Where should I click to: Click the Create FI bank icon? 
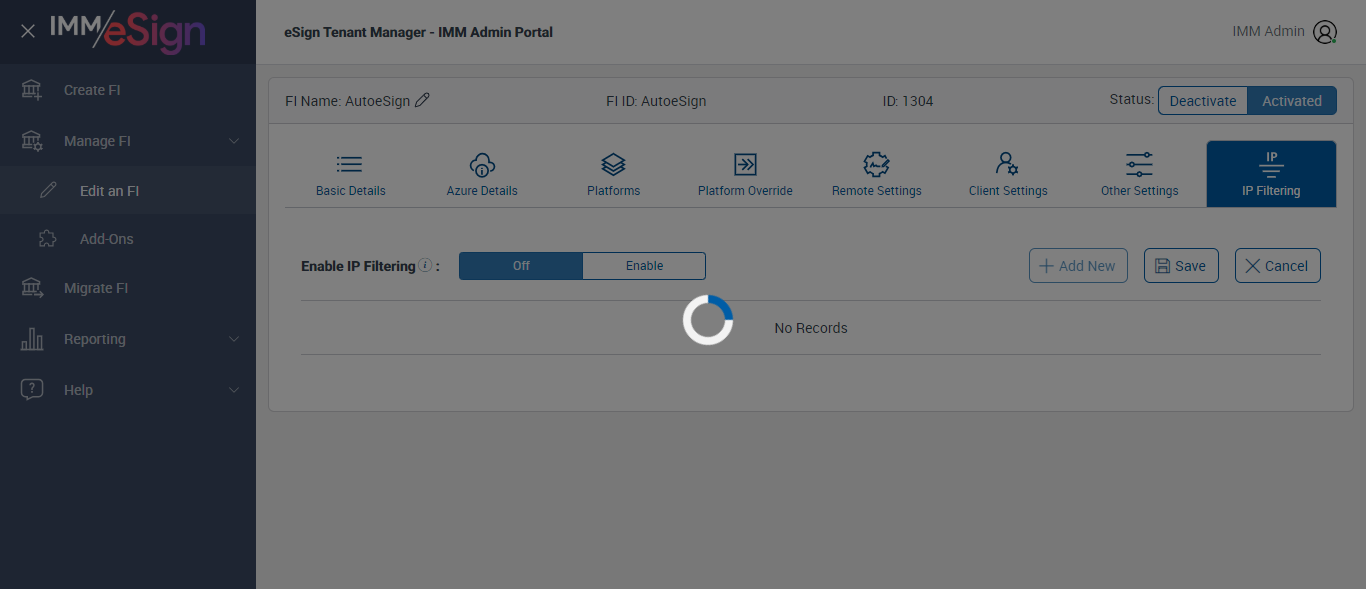pos(32,90)
